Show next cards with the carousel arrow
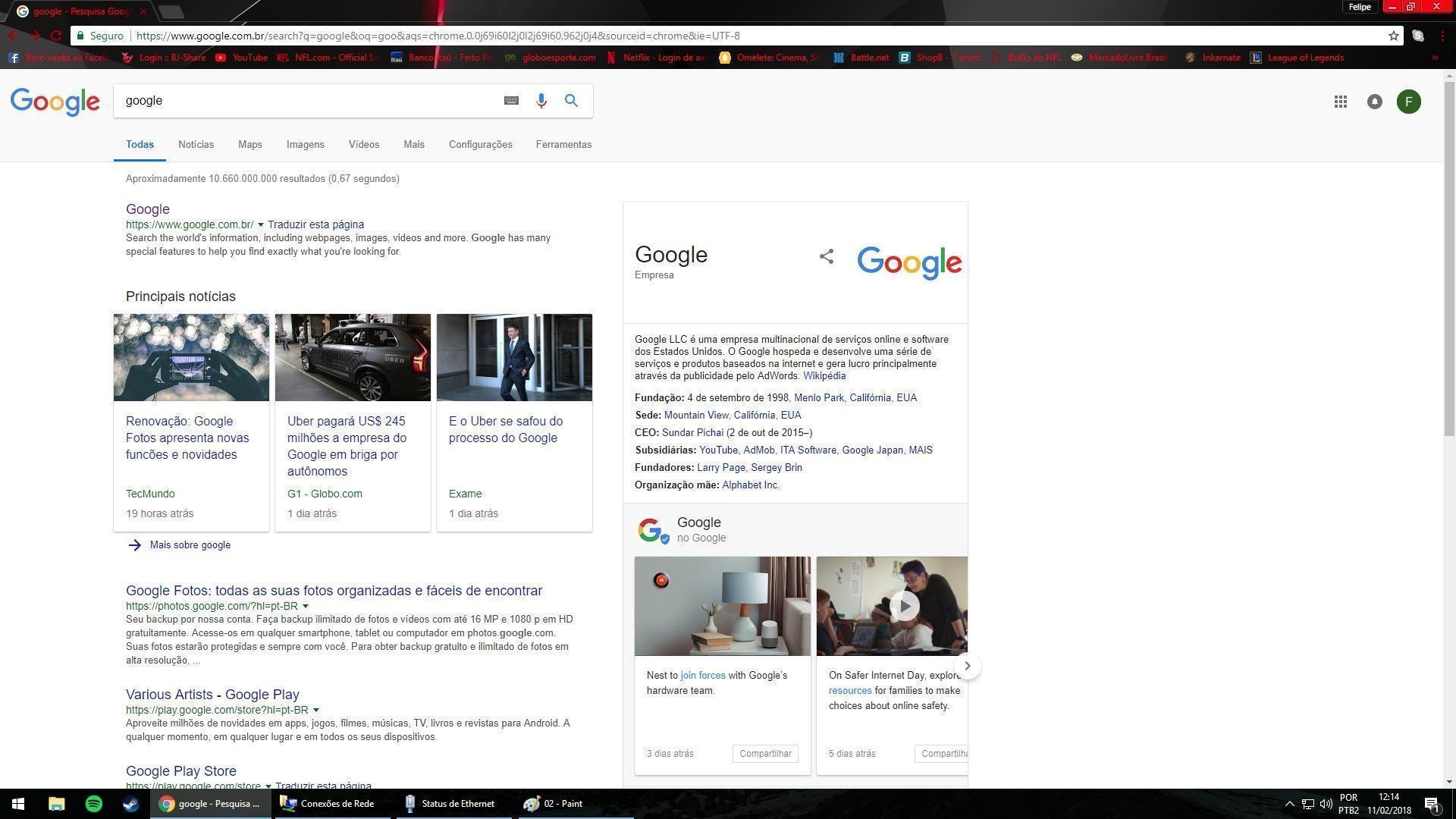The height and width of the screenshot is (819, 1456). pos(967,666)
